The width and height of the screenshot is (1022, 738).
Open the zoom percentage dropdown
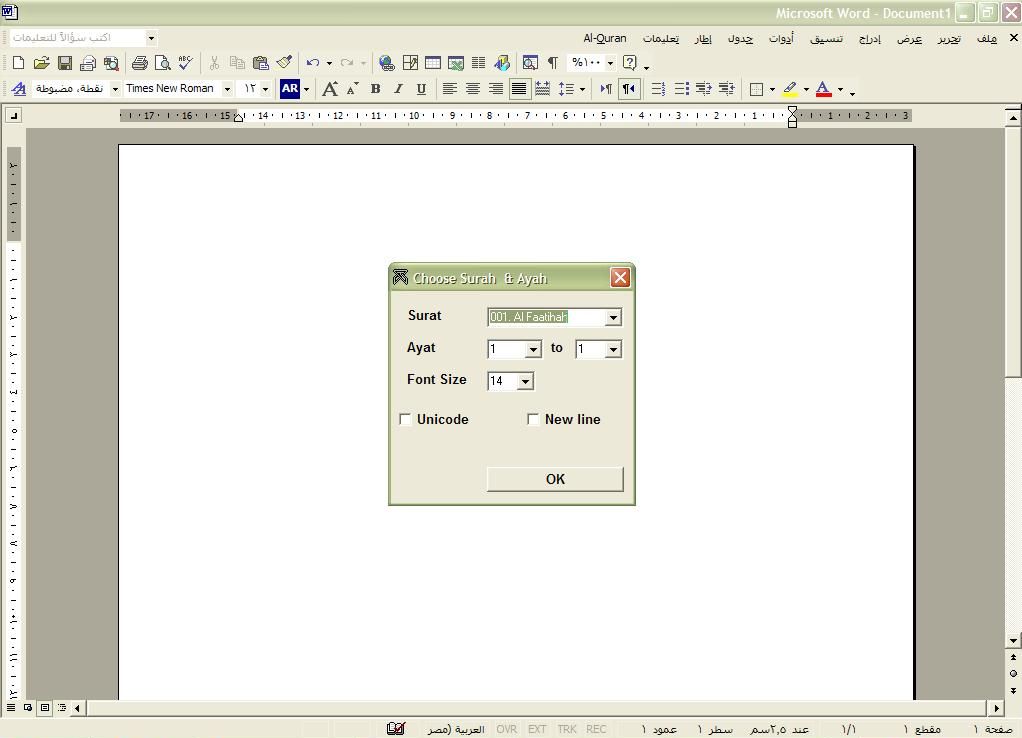tap(610, 63)
